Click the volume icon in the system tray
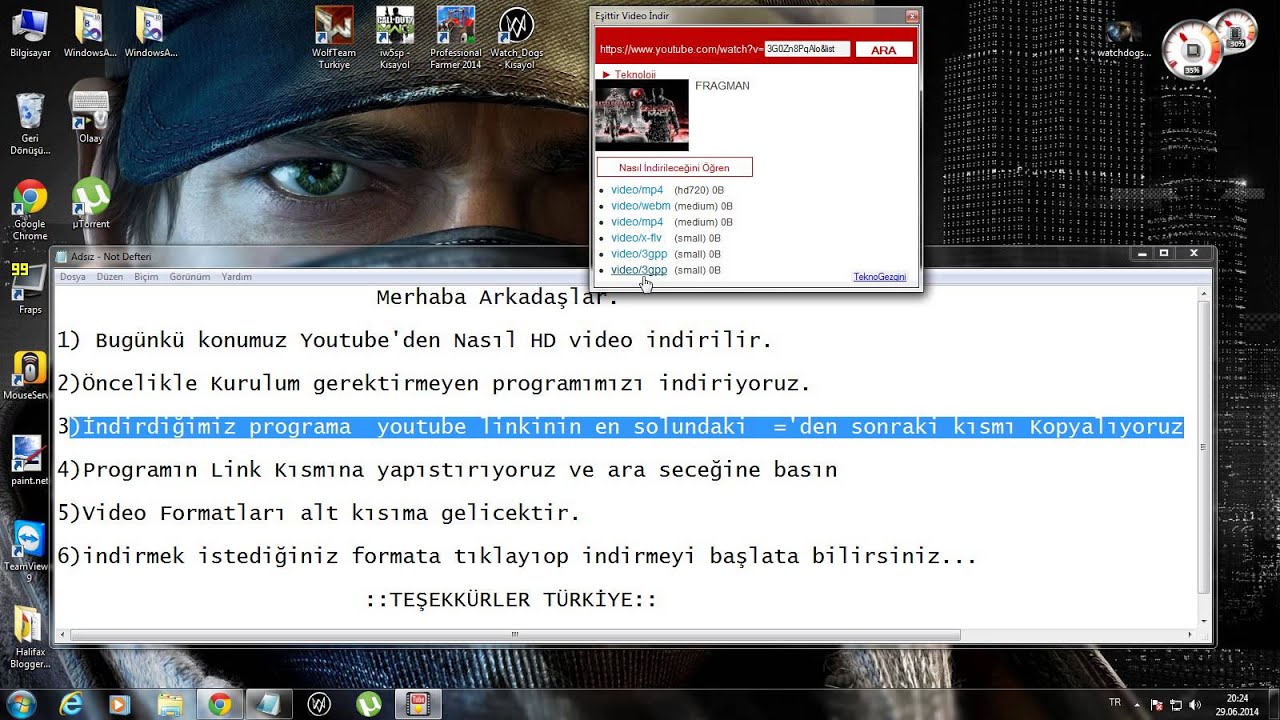The height and width of the screenshot is (720, 1280). point(1195,704)
